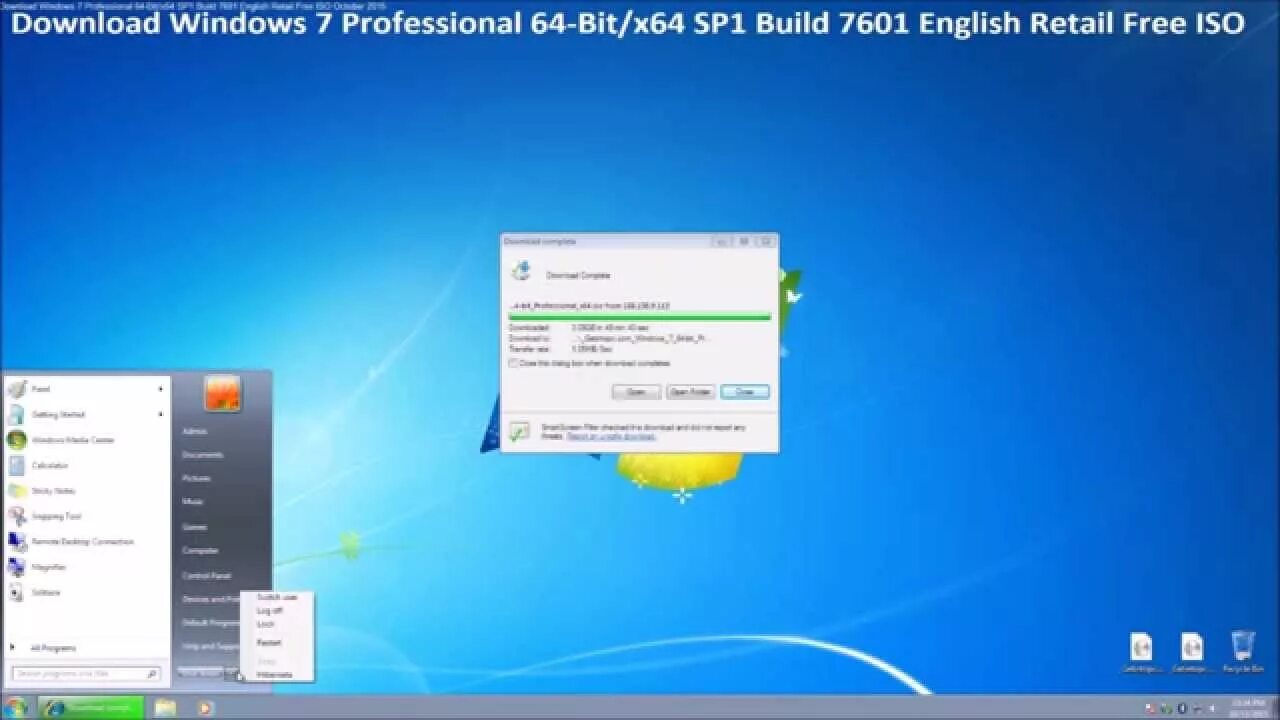1280x720 pixels.
Task: Click the SmartScreen Filter shield icon in dialog
Action: pos(519,432)
